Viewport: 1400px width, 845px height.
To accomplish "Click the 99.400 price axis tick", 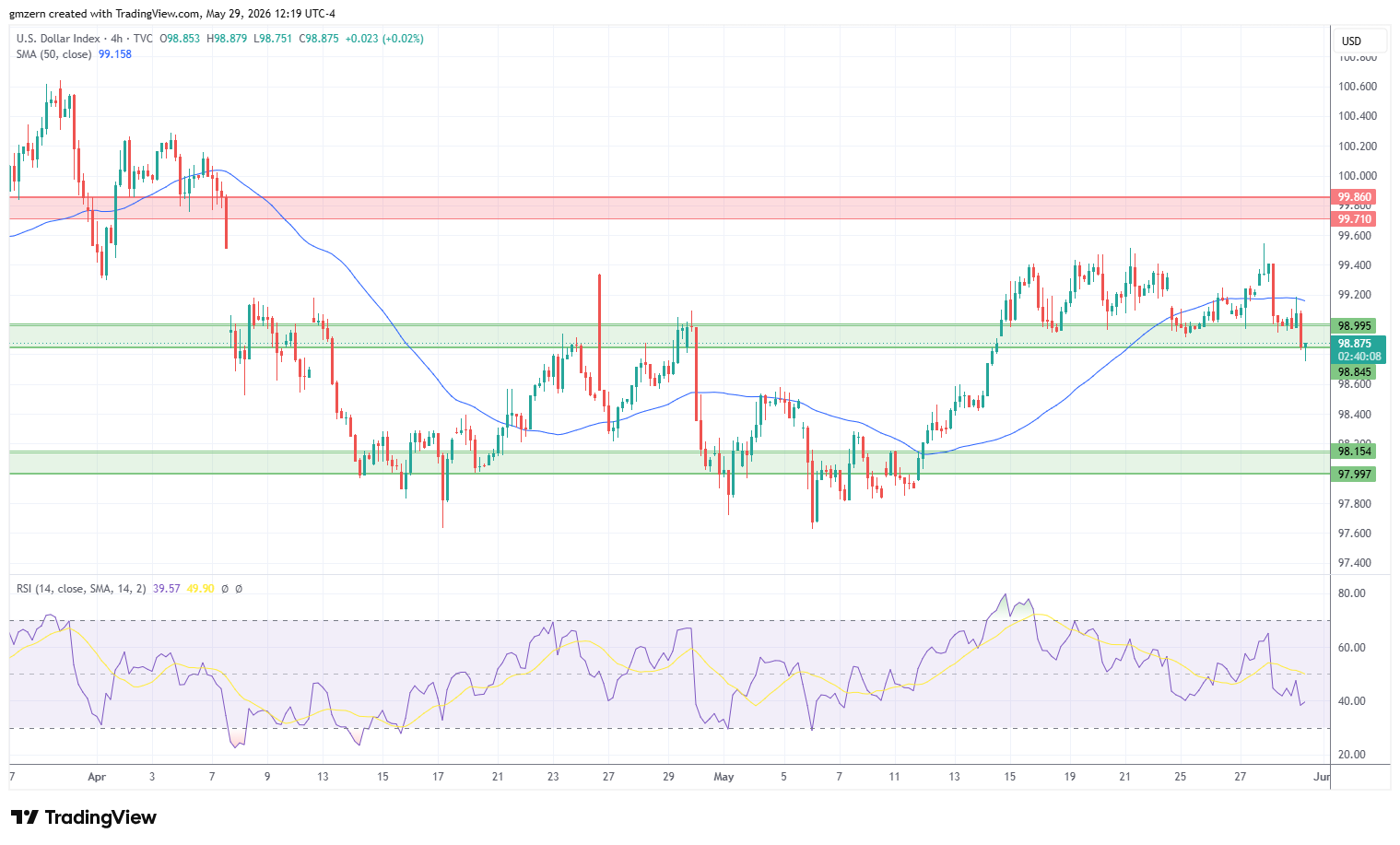I will tap(1355, 265).
